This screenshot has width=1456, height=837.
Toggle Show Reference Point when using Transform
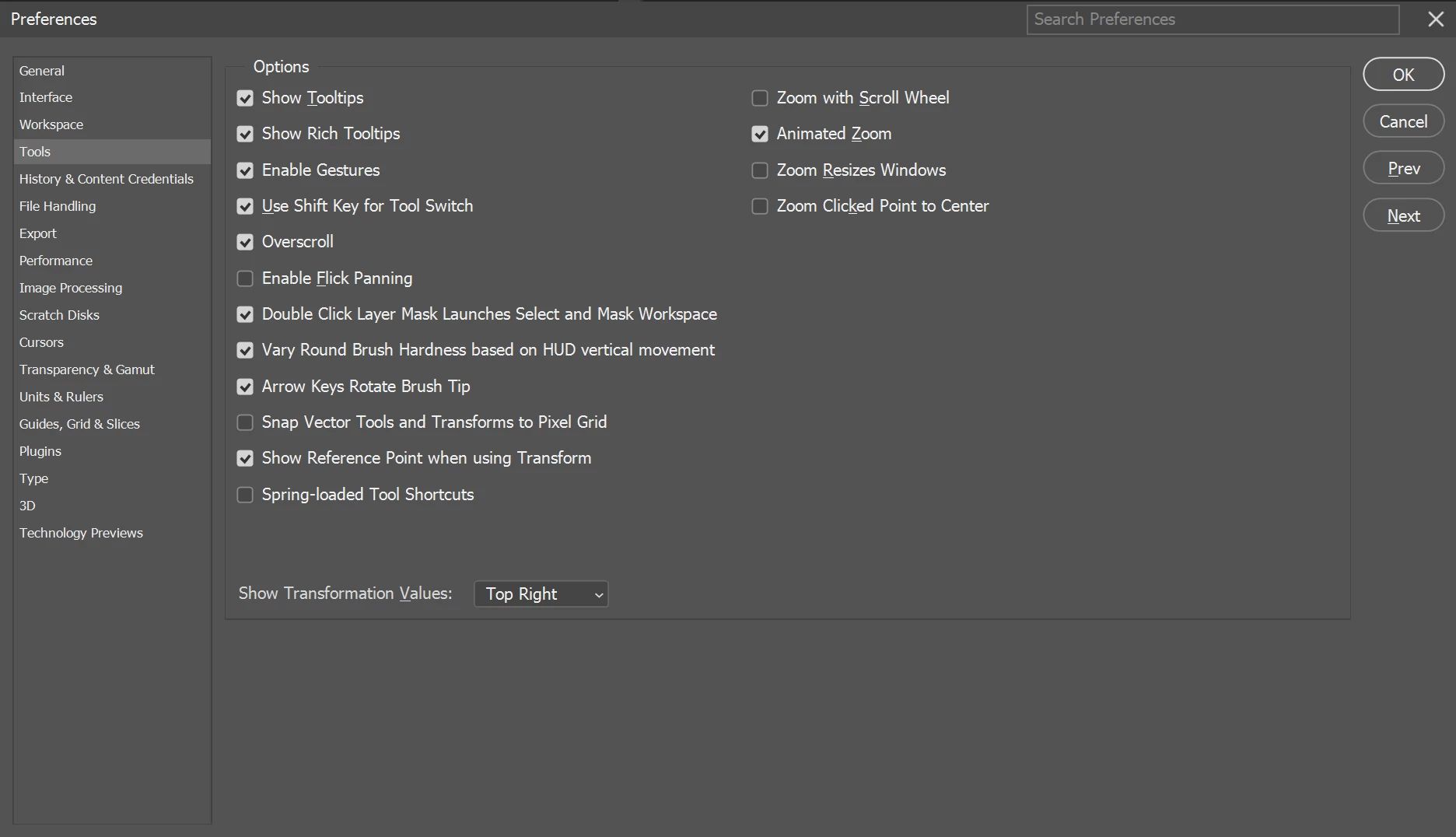tap(245, 458)
